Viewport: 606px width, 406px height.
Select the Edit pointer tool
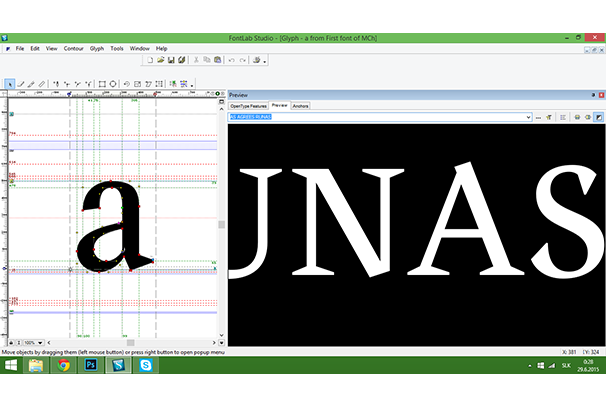point(10,84)
